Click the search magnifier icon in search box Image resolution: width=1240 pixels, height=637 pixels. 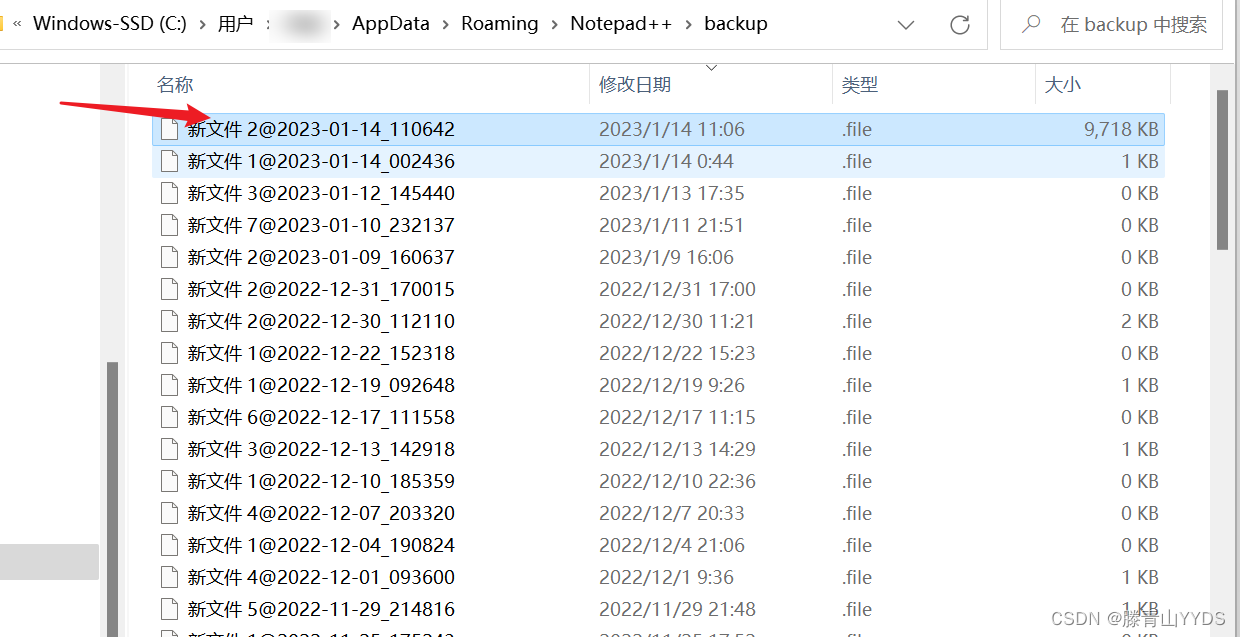point(1030,24)
